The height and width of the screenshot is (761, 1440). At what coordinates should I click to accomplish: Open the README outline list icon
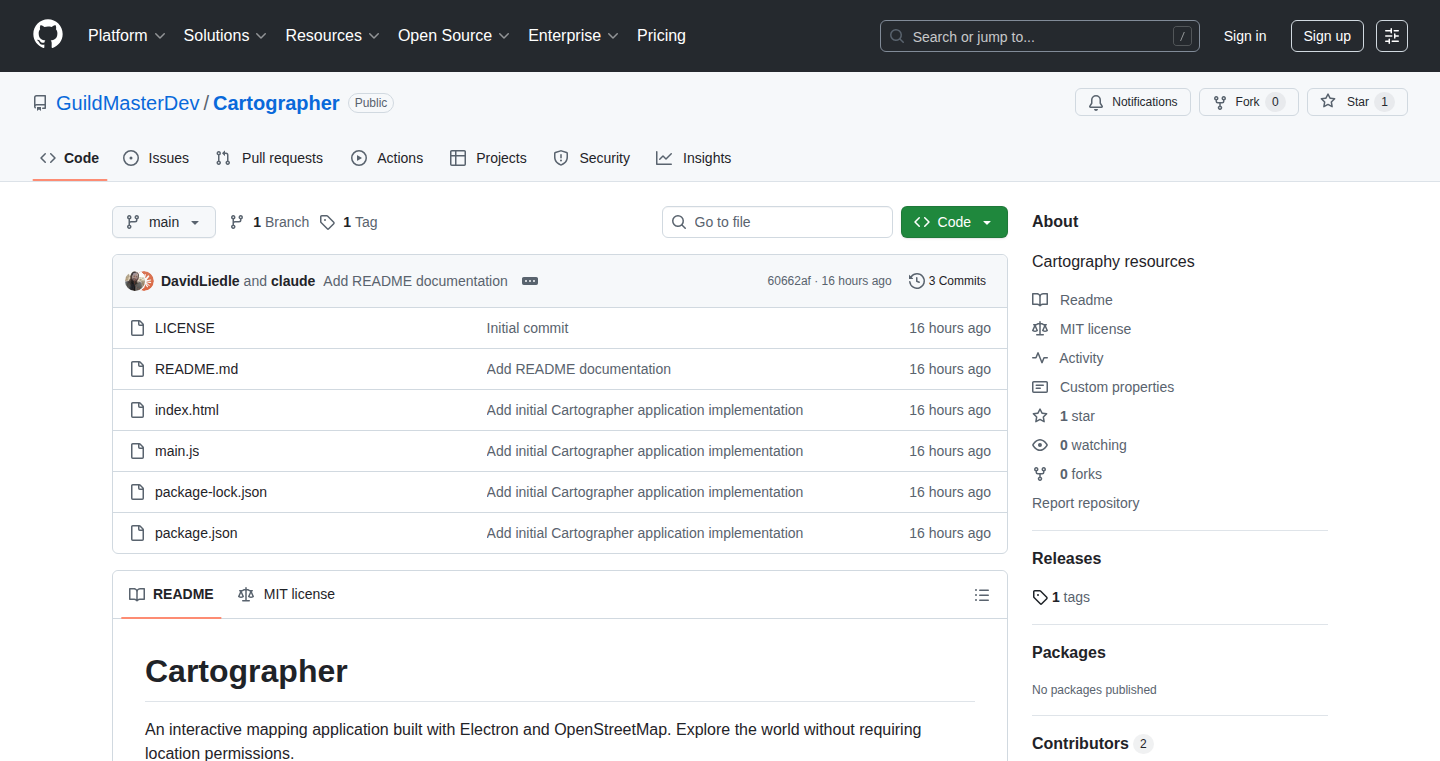[982, 595]
